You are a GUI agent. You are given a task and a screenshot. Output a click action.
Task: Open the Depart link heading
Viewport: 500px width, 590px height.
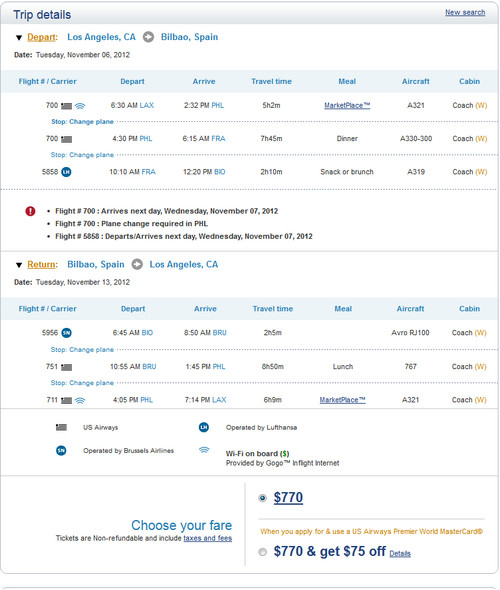coord(41,37)
